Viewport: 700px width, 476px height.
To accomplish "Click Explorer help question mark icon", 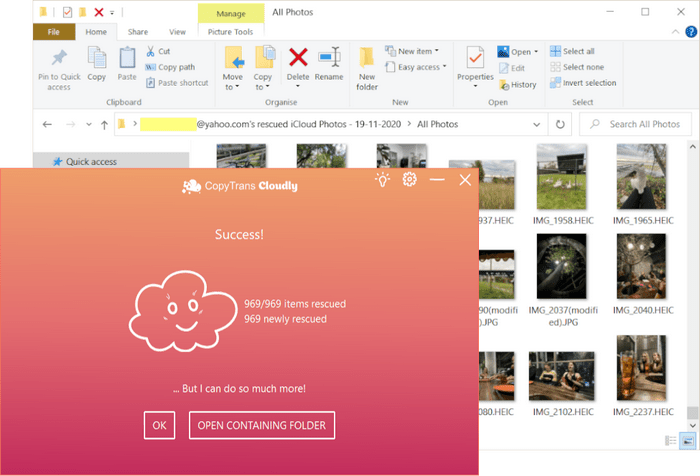I will point(691,32).
